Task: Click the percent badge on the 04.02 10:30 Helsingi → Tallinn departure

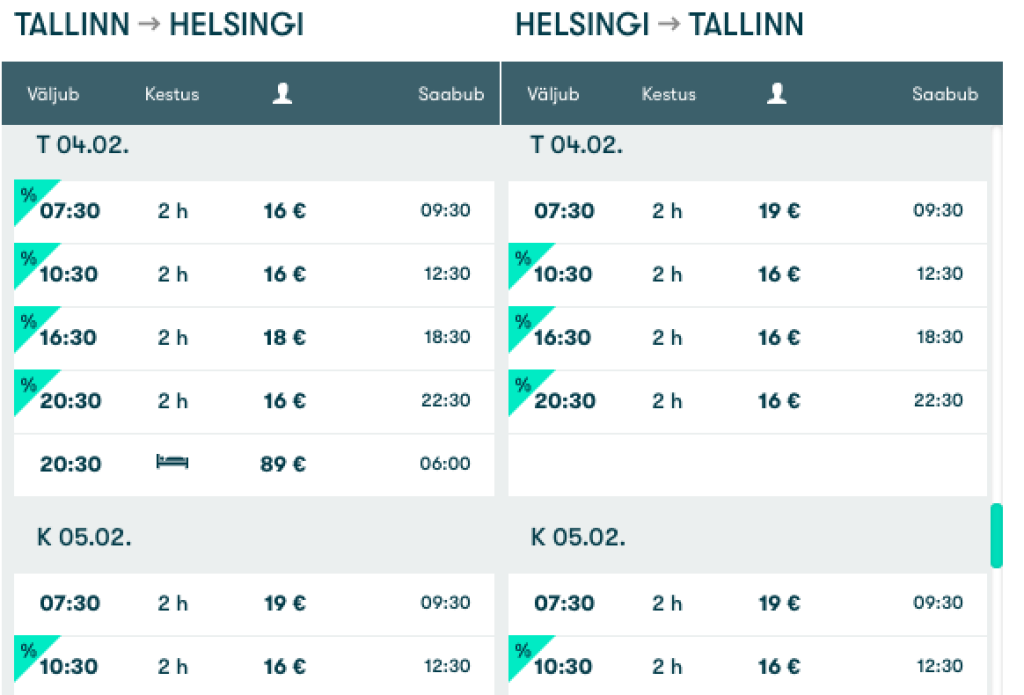Action: point(522,257)
